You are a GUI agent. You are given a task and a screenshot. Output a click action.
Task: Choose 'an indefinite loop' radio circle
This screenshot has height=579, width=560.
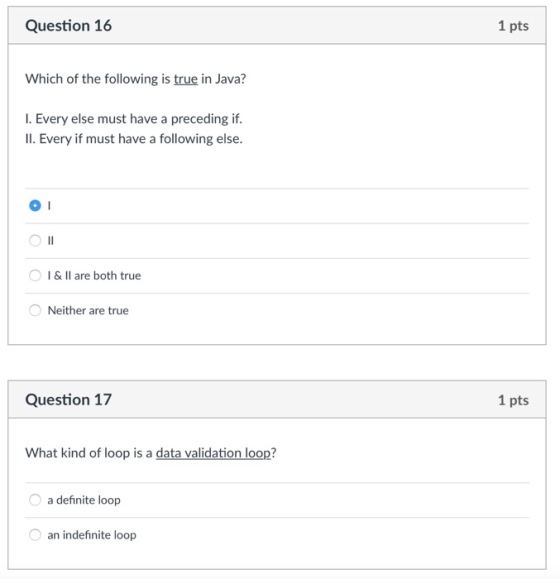coord(35,535)
